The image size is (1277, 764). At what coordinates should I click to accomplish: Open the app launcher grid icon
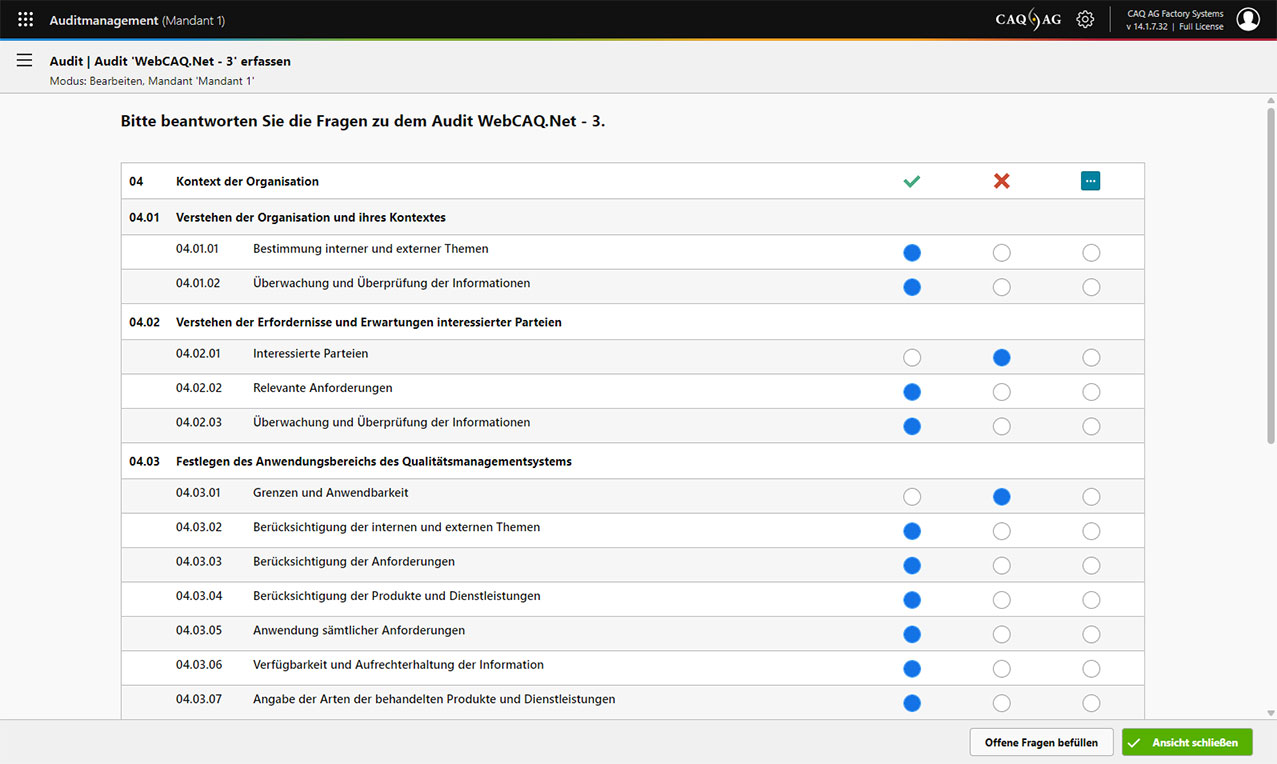[26, 20]
